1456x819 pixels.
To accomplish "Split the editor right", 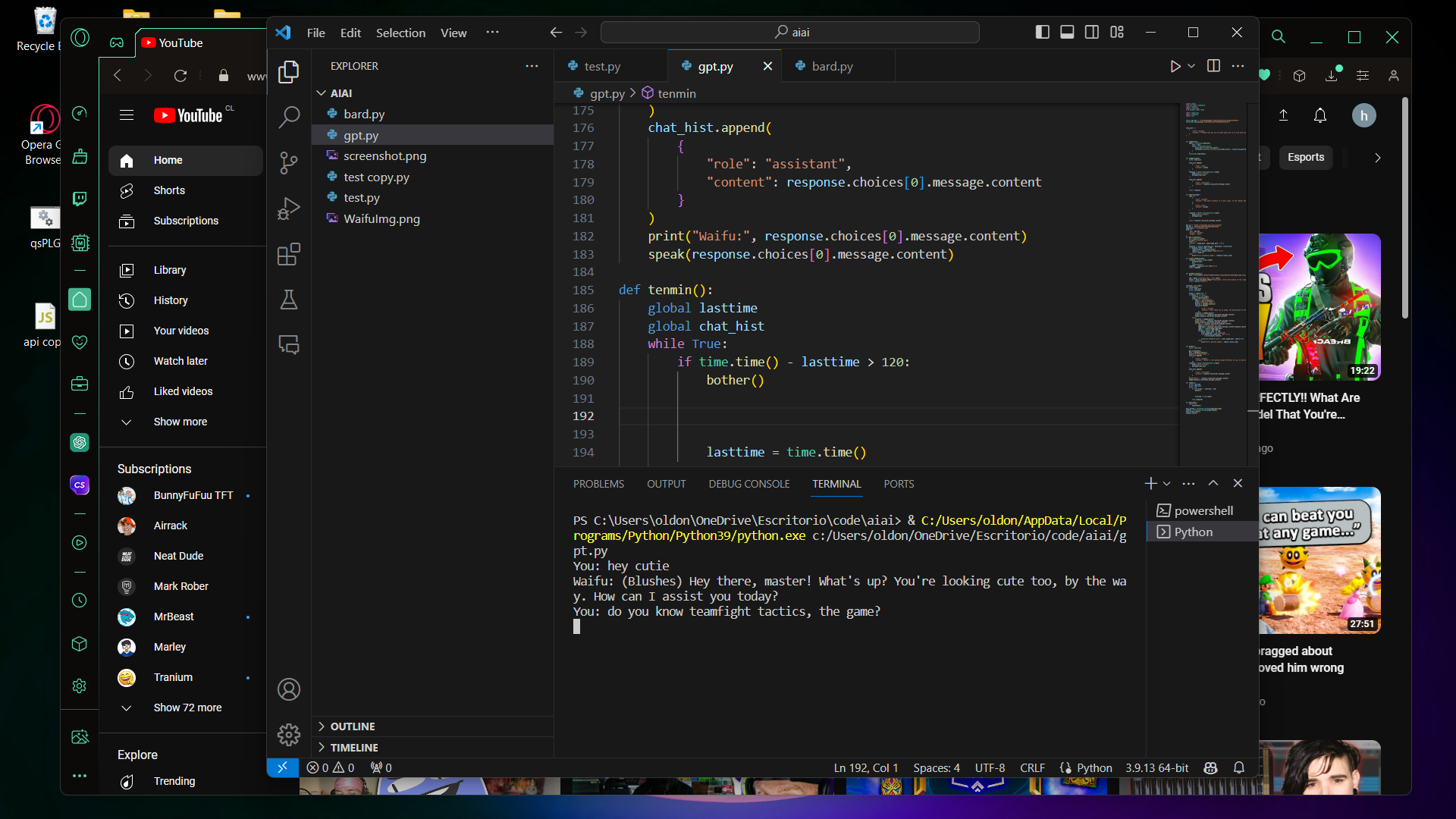I will (x=1213, y=67).
